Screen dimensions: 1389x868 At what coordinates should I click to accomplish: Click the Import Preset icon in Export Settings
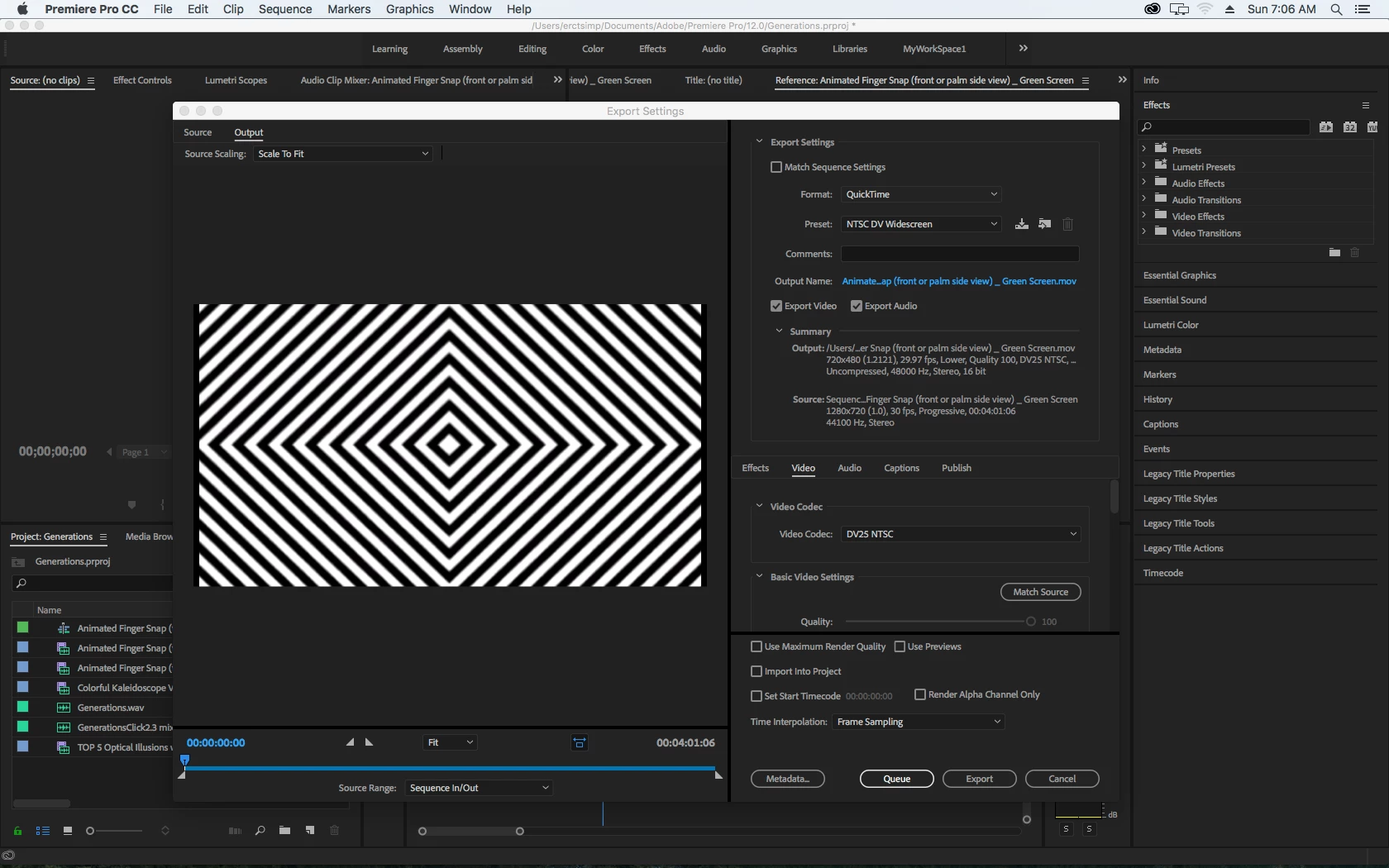point(1045,224)
